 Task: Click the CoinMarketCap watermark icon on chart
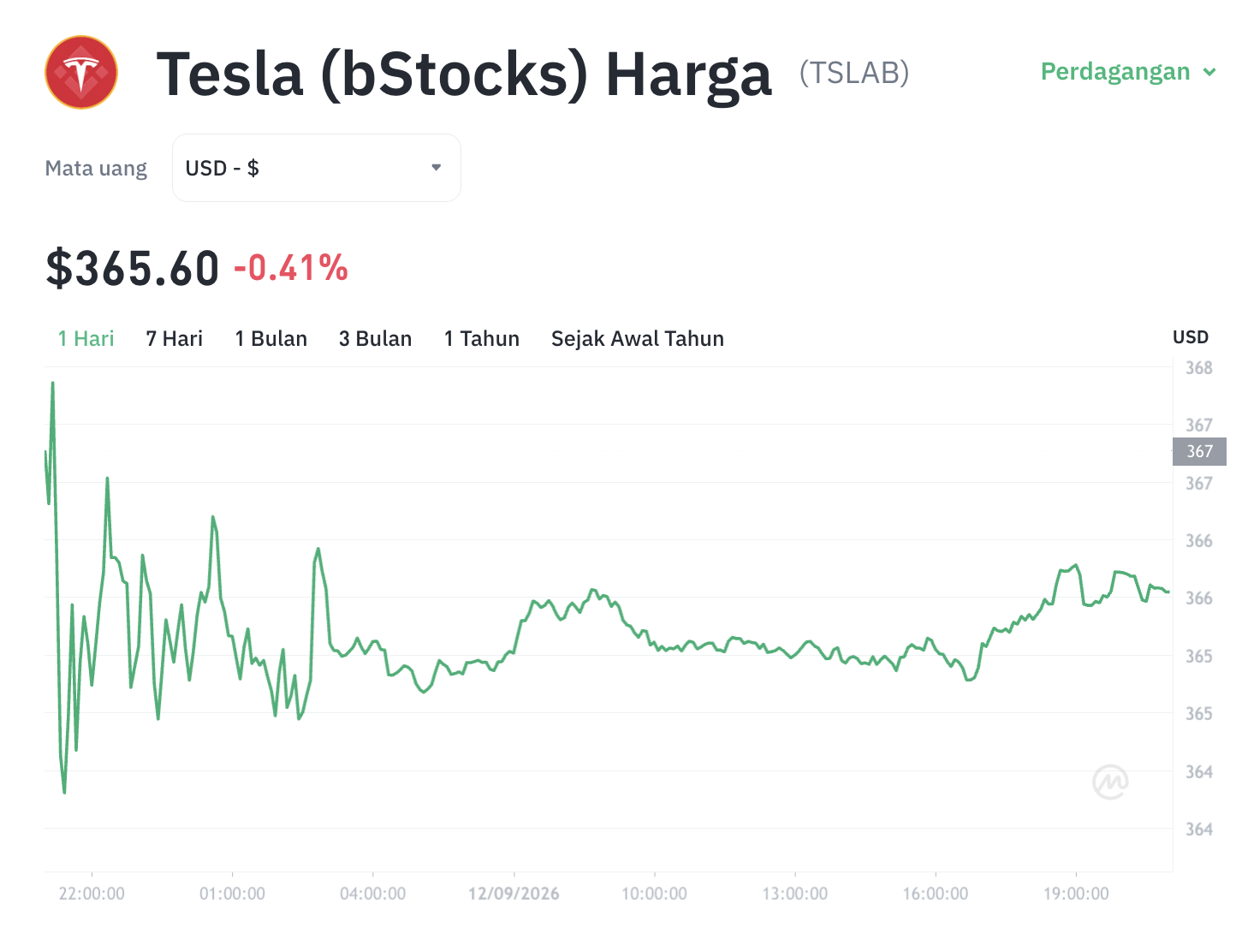tap(1110, 782)
